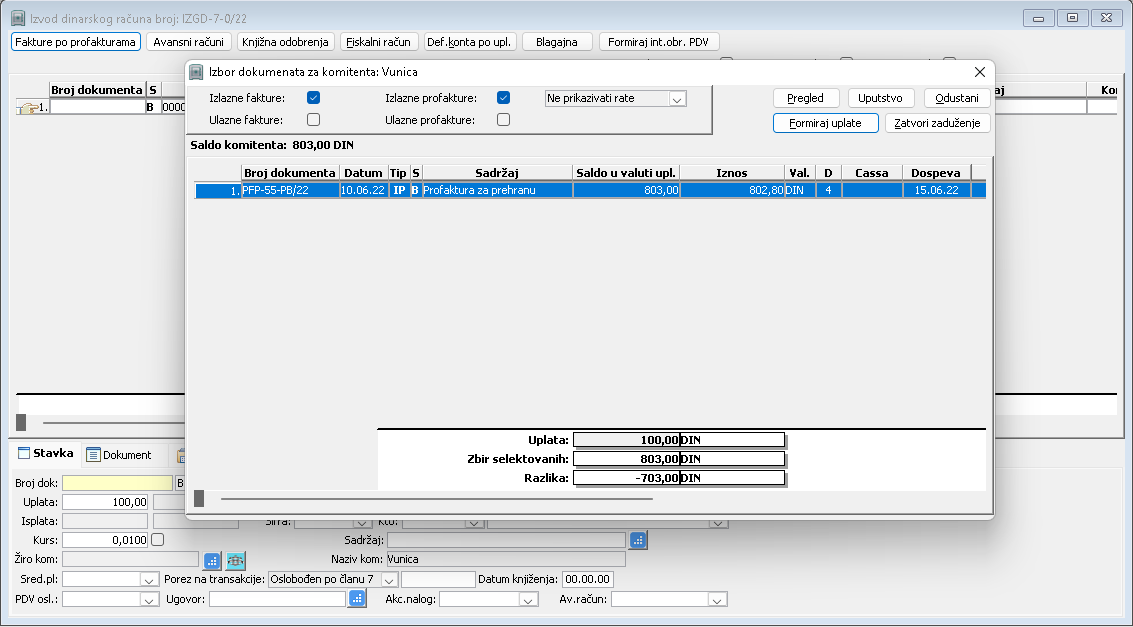Click the main window title bar icon
1133x627 pixels.
coord(18,19)
